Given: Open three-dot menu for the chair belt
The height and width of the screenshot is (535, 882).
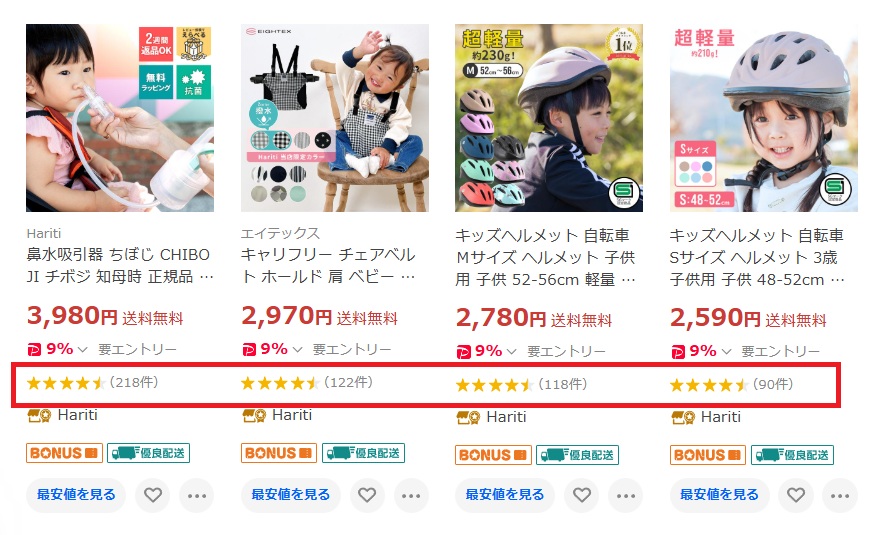Looking at the screenshot, I should pyautogui.click(x=411, y=496).
